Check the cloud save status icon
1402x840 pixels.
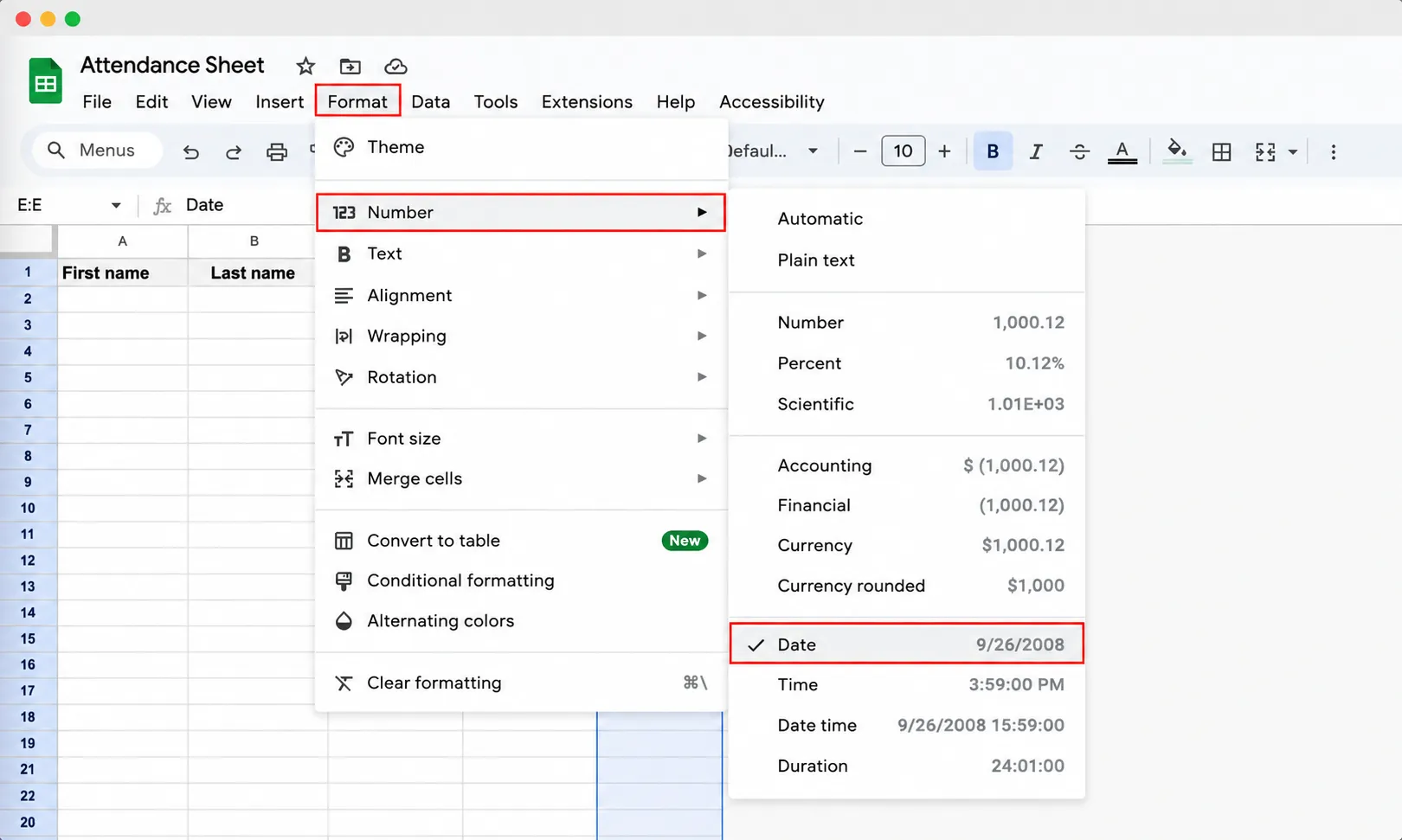(396, 66)
